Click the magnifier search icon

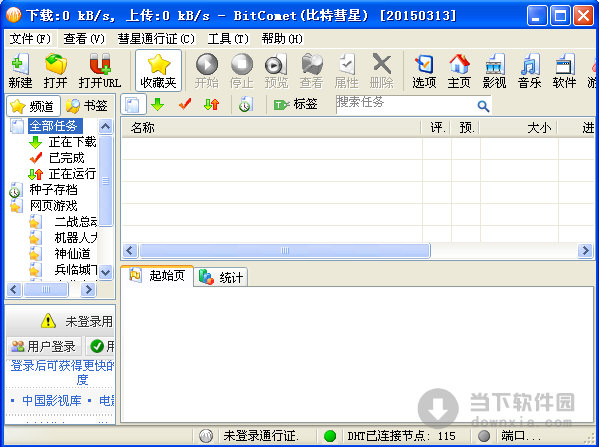[483, 106]
